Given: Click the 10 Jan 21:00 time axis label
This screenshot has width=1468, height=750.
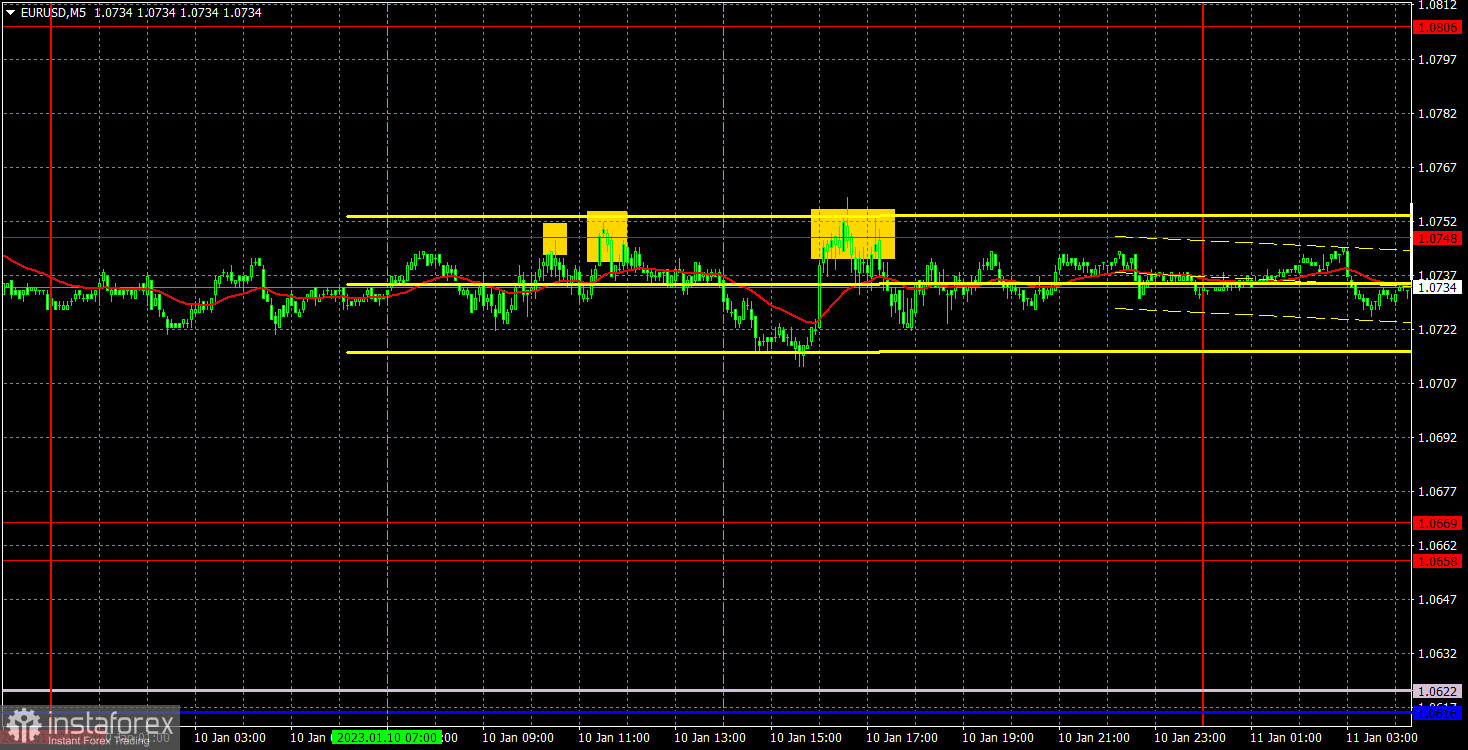Looking at the screenshot, I should [x=1094, y=737].
